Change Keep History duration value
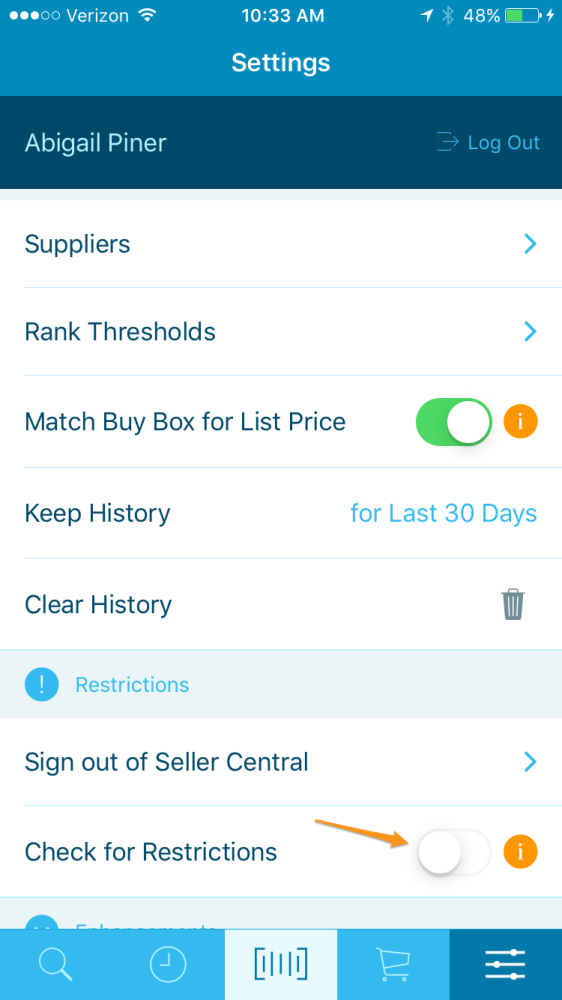Image resolution: width=562 pixels, height=1000 pixels. pyautogui.click(x=443, y=513)
